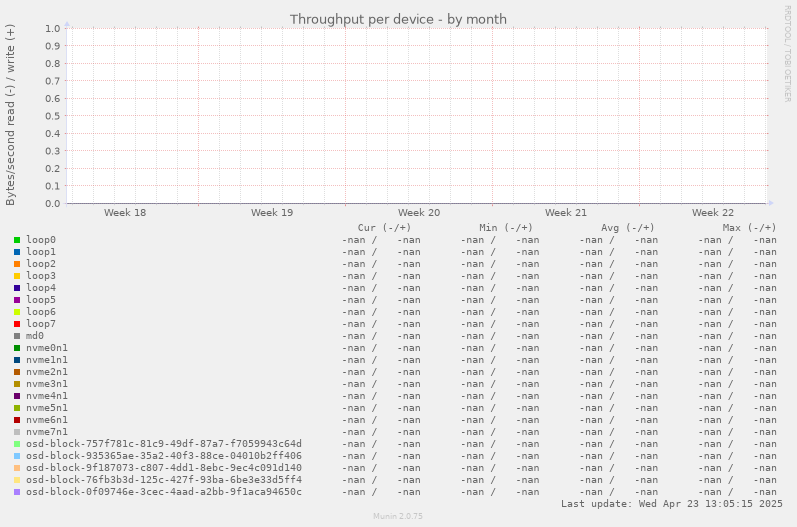The width and height of the screenshot is (797, 527).
Task: Click the Avg (-/+) column header
Action: pyautogui.click(x=628, y=228)
